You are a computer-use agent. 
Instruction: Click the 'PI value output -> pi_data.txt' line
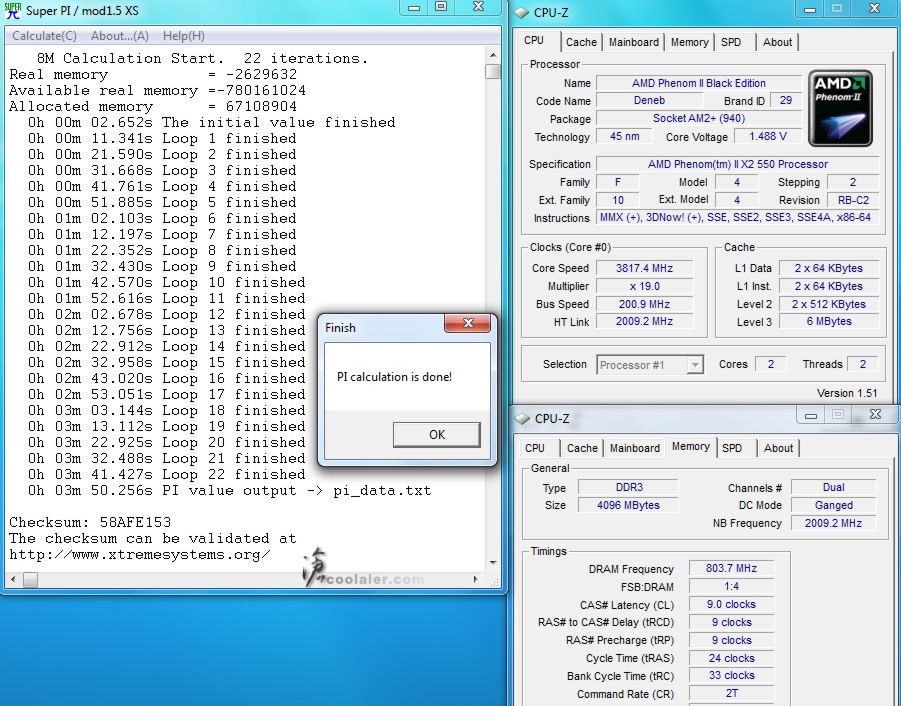click(230, 491)
